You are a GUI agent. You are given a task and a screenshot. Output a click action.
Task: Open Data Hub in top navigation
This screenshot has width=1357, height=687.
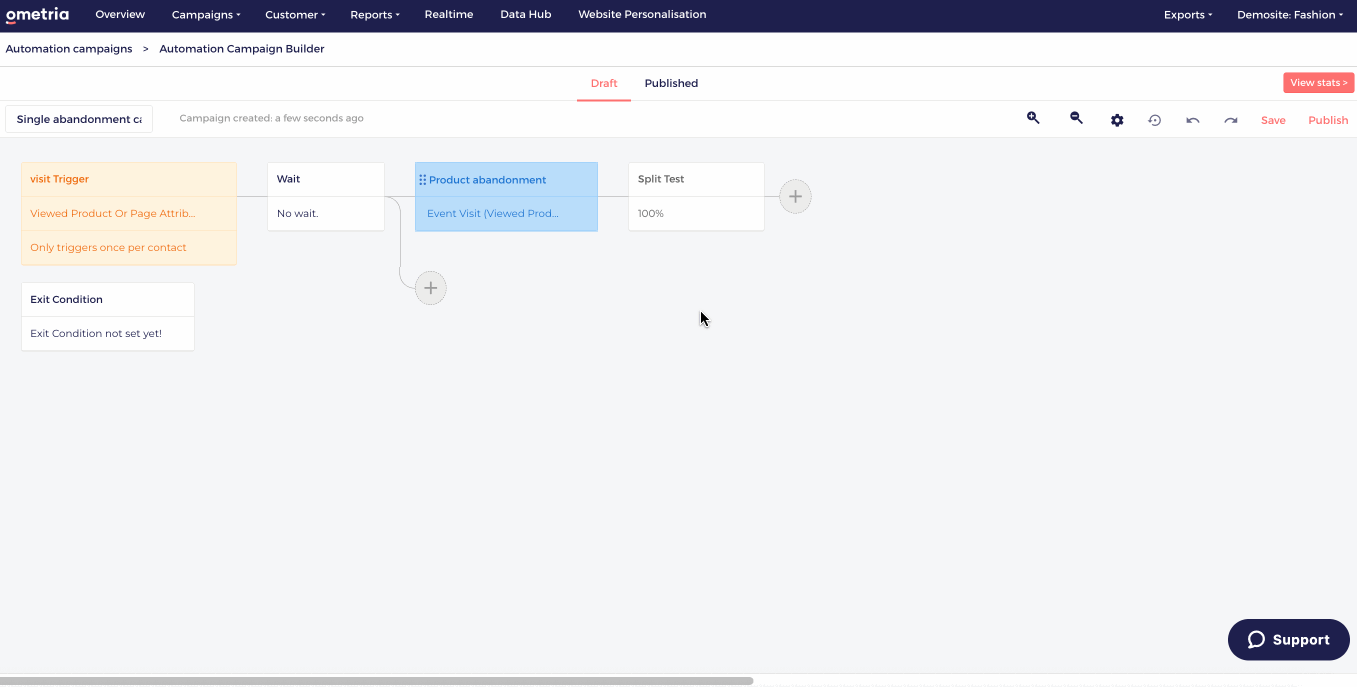(526, 15)
